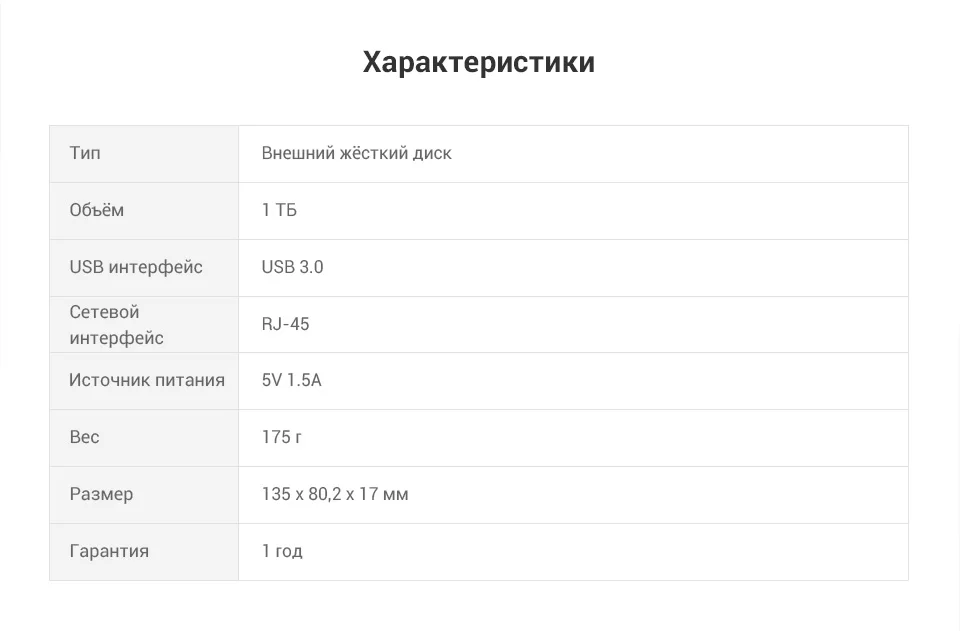Click the 1 год warranty value

tap(282, 551)
